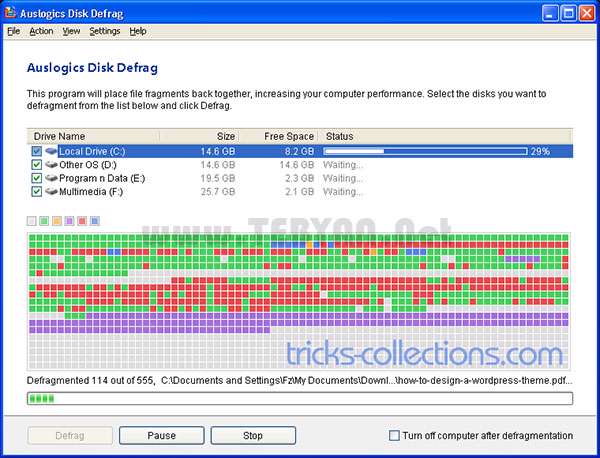Enable Turn off computer after defragmentation
Viewport: 600px width, 458px height.
[394, 435]
